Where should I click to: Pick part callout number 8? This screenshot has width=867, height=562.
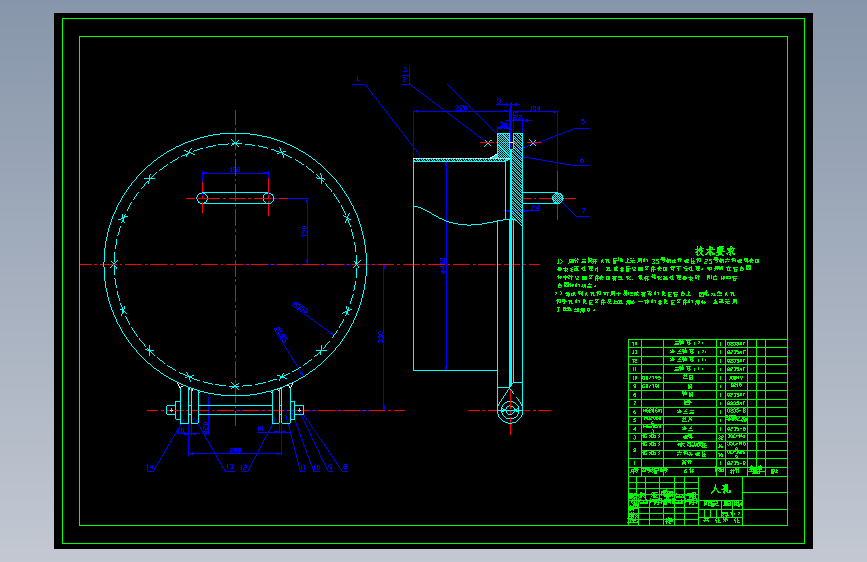coord(345,467)
